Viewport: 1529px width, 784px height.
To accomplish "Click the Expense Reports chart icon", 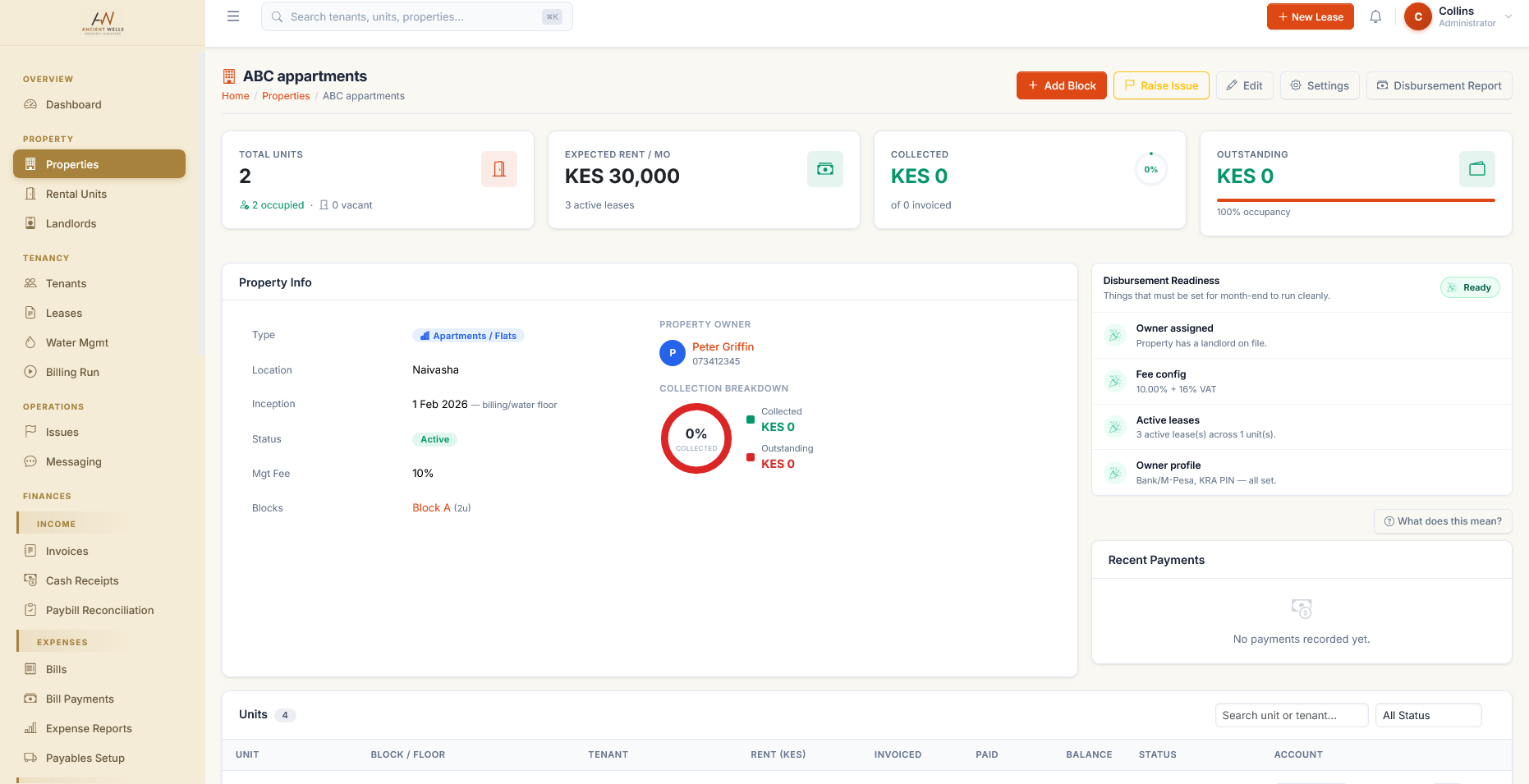I will tap(30, 728).
